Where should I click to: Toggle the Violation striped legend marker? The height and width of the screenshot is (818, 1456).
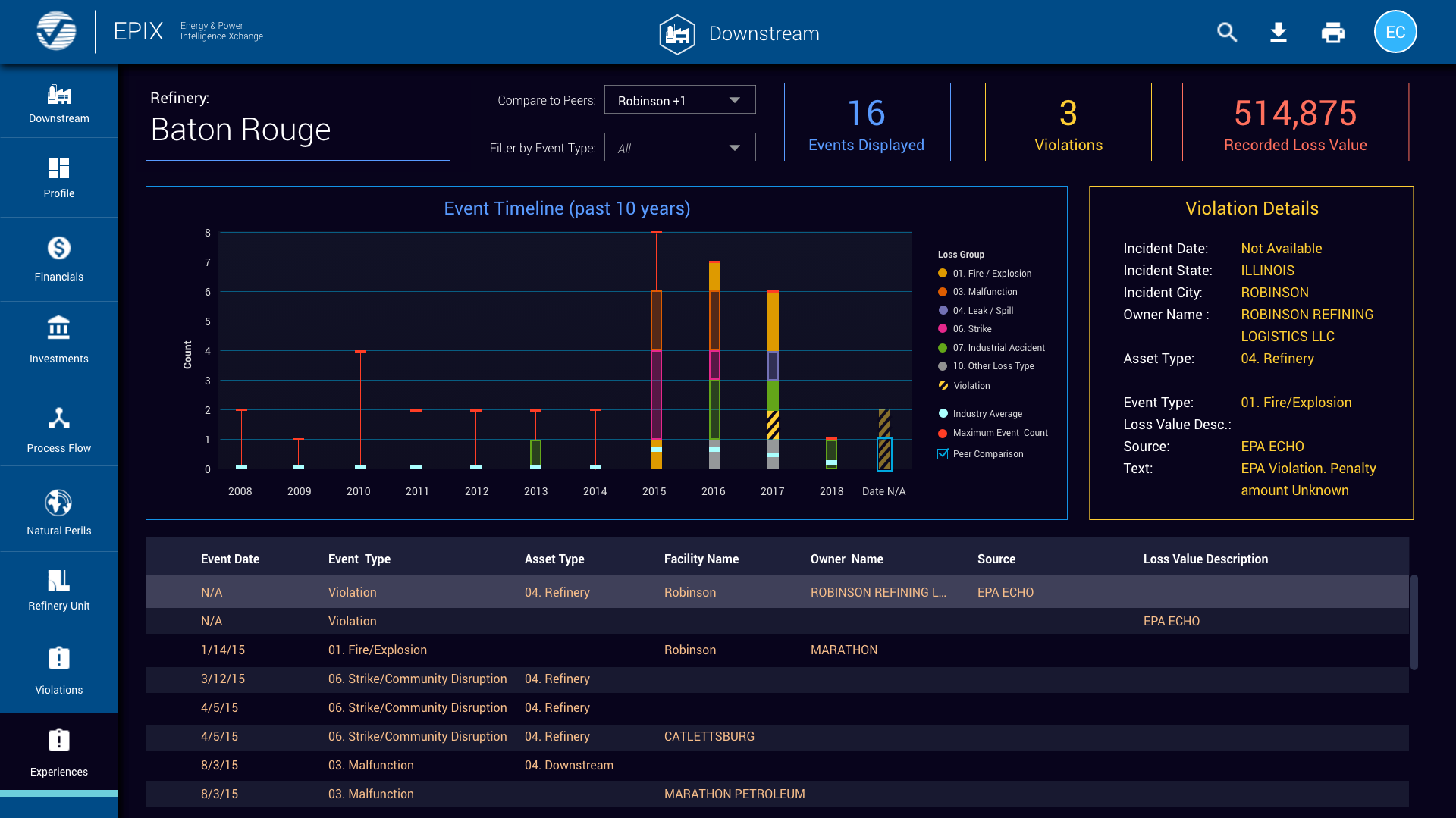click(x=943, y=385)
